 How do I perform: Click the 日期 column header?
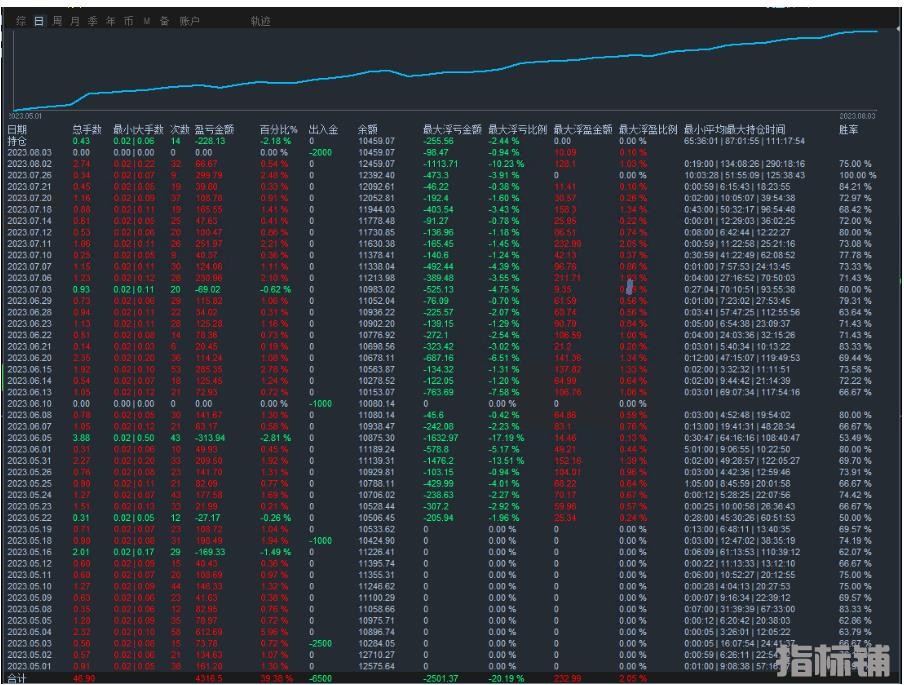click(x=17, y=129)
